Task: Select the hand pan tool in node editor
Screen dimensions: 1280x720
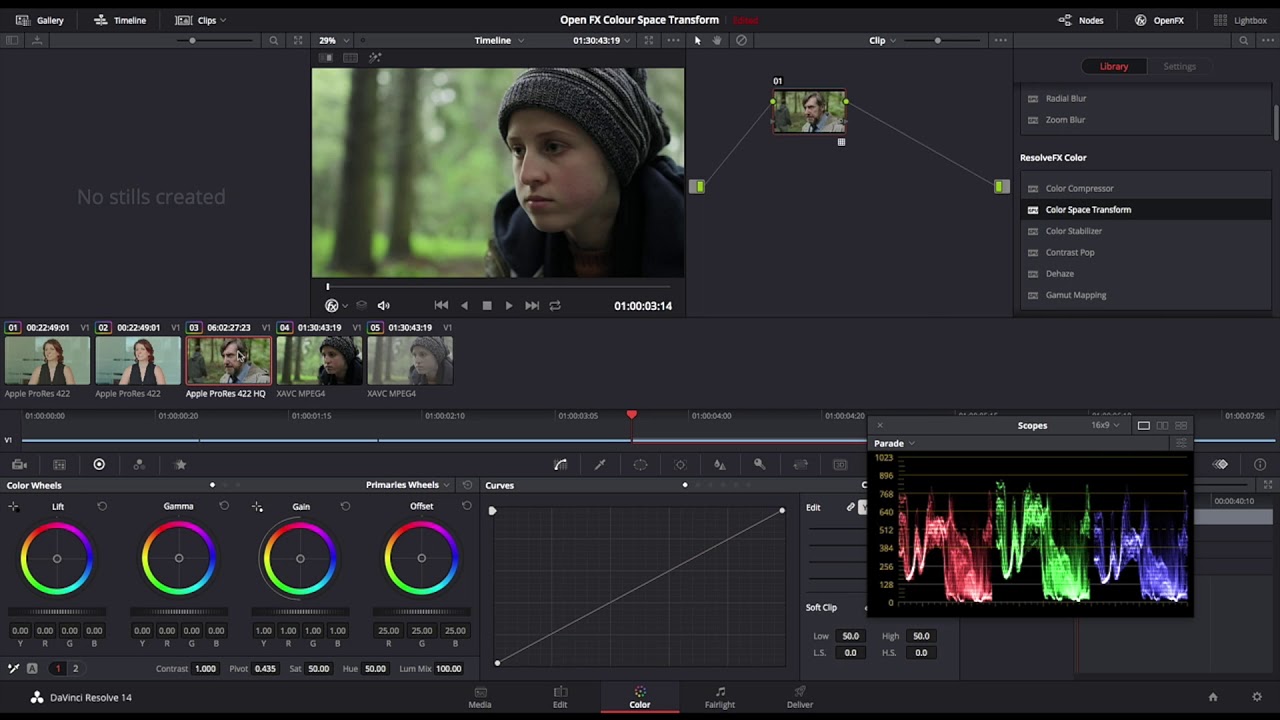Action: coord(719,41)
